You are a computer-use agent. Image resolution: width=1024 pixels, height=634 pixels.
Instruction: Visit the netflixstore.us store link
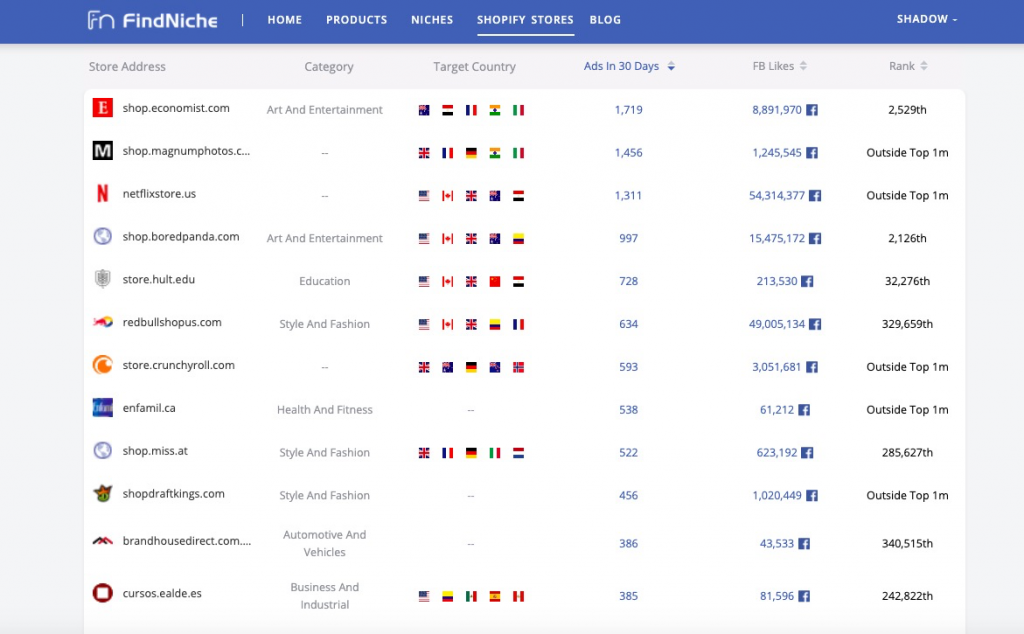point(159,193)
